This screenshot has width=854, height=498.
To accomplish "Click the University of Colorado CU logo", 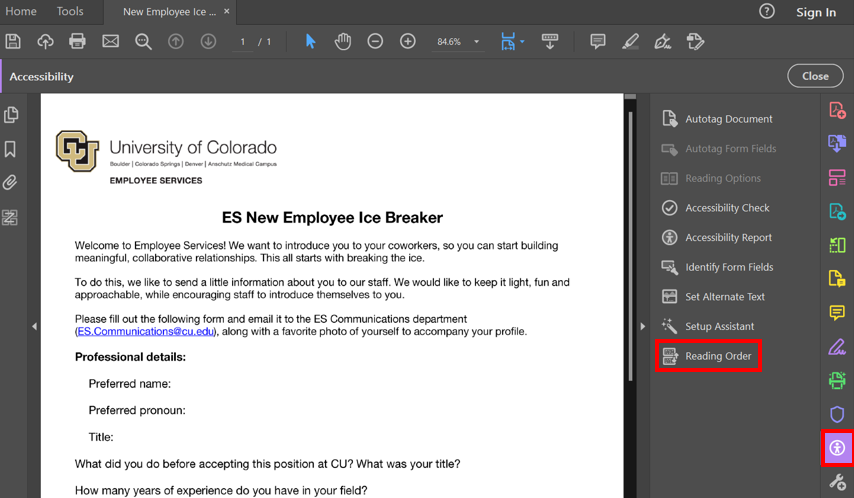I will [x=77, y=151].
